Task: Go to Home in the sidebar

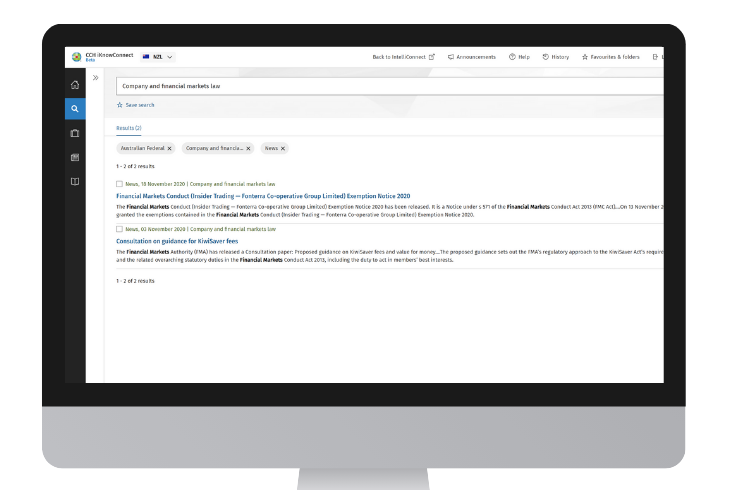Action: [75, 85]
